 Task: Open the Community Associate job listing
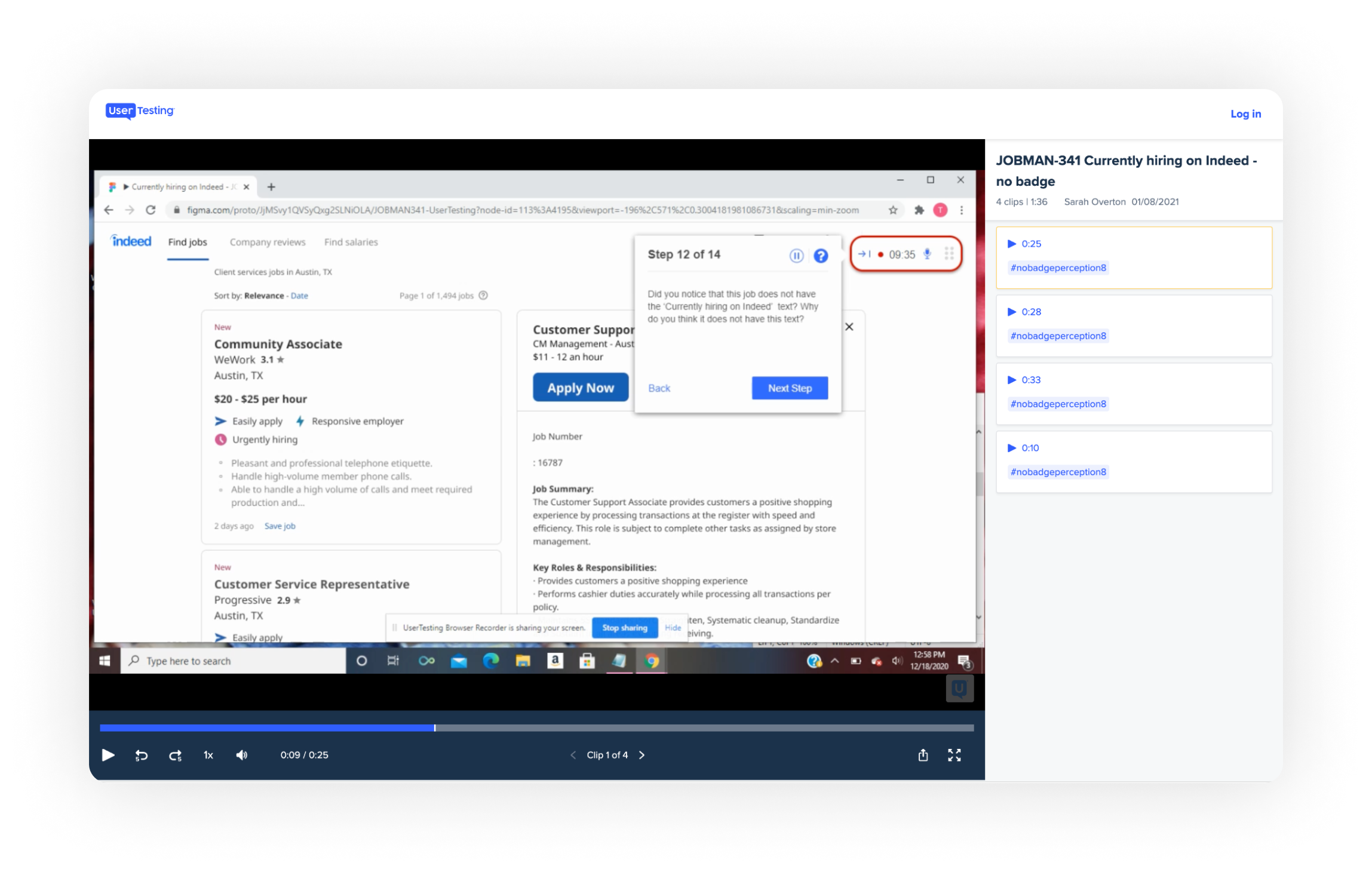[278, 344]
